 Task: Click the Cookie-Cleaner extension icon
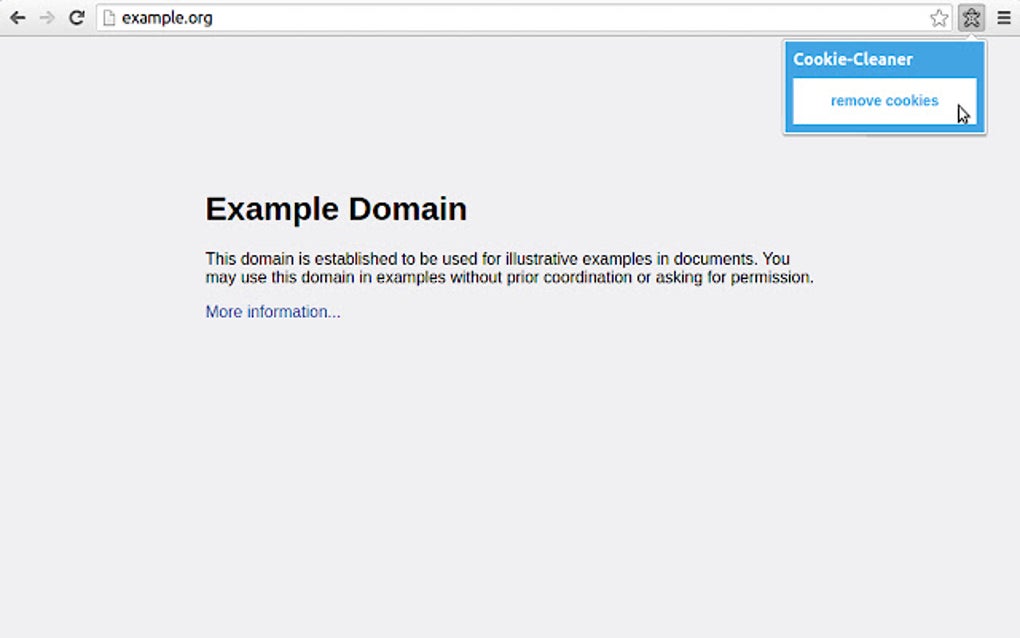(970, 17)
